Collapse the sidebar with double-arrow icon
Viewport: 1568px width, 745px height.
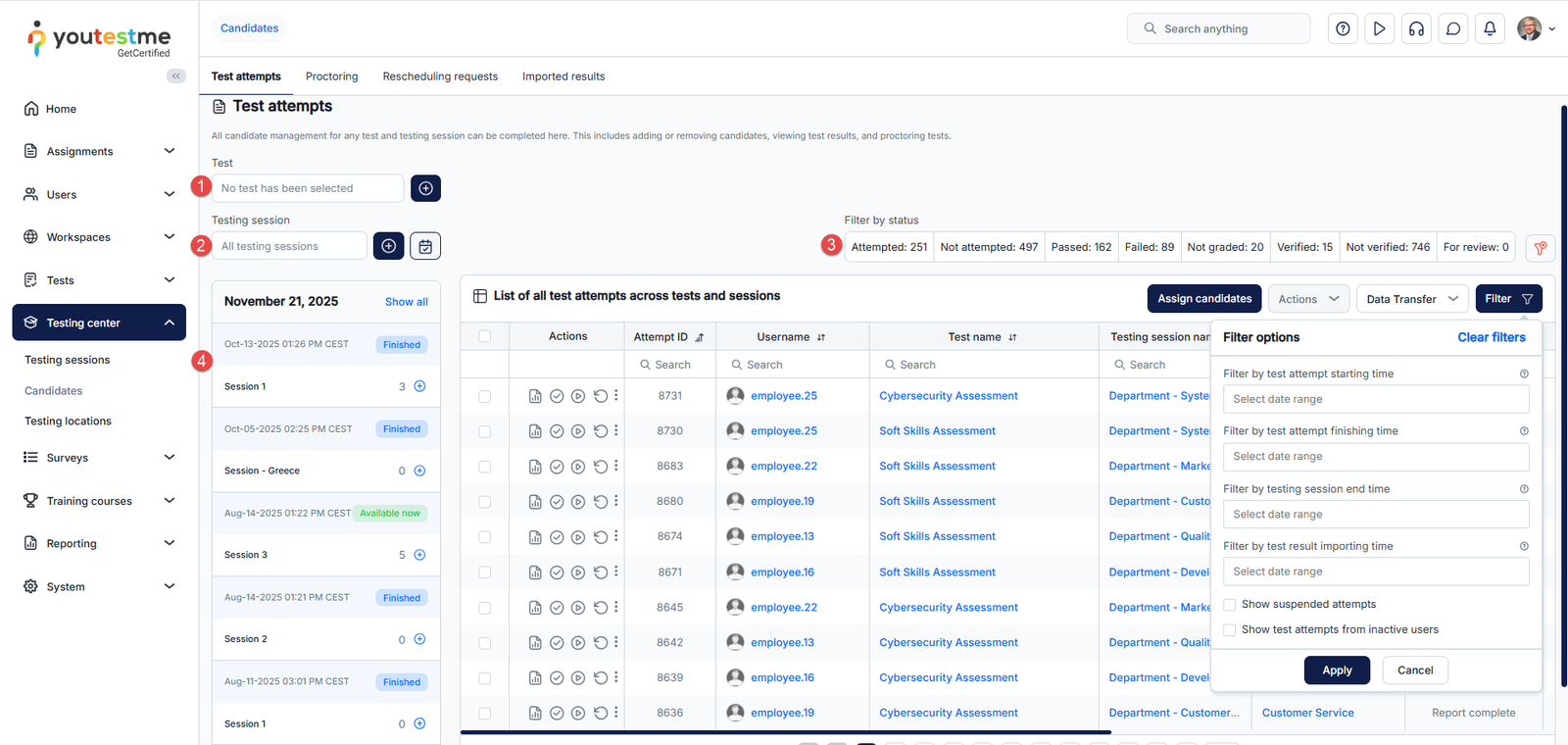point(176,75)
